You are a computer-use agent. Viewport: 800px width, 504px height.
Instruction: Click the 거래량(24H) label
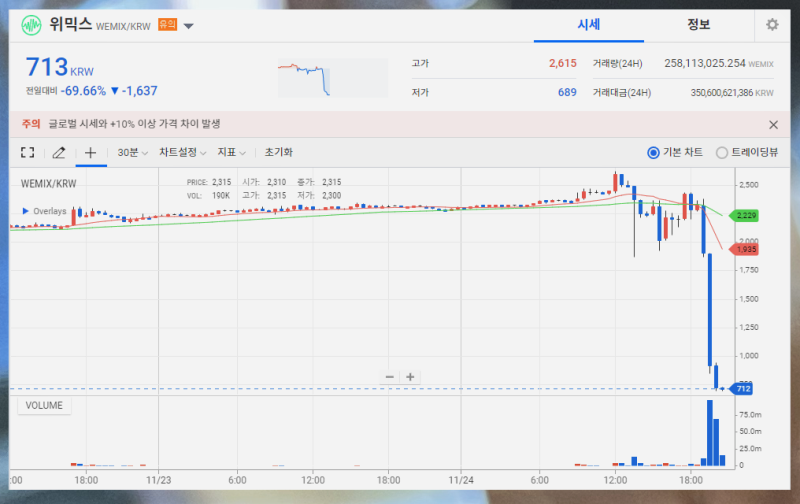[x=617, y=64]
